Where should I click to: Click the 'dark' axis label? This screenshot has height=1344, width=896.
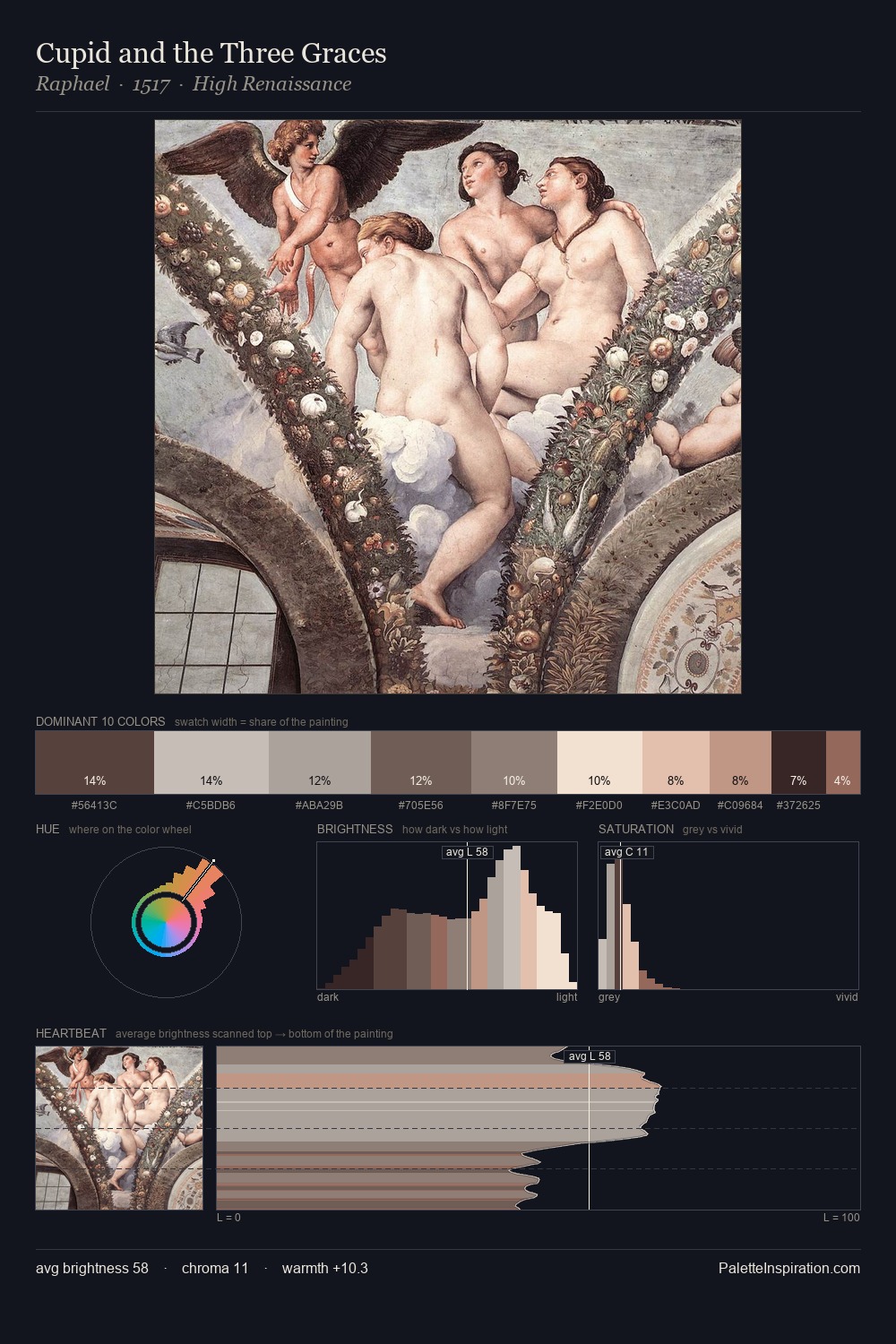pyautogui.click(x=328, y=997)
